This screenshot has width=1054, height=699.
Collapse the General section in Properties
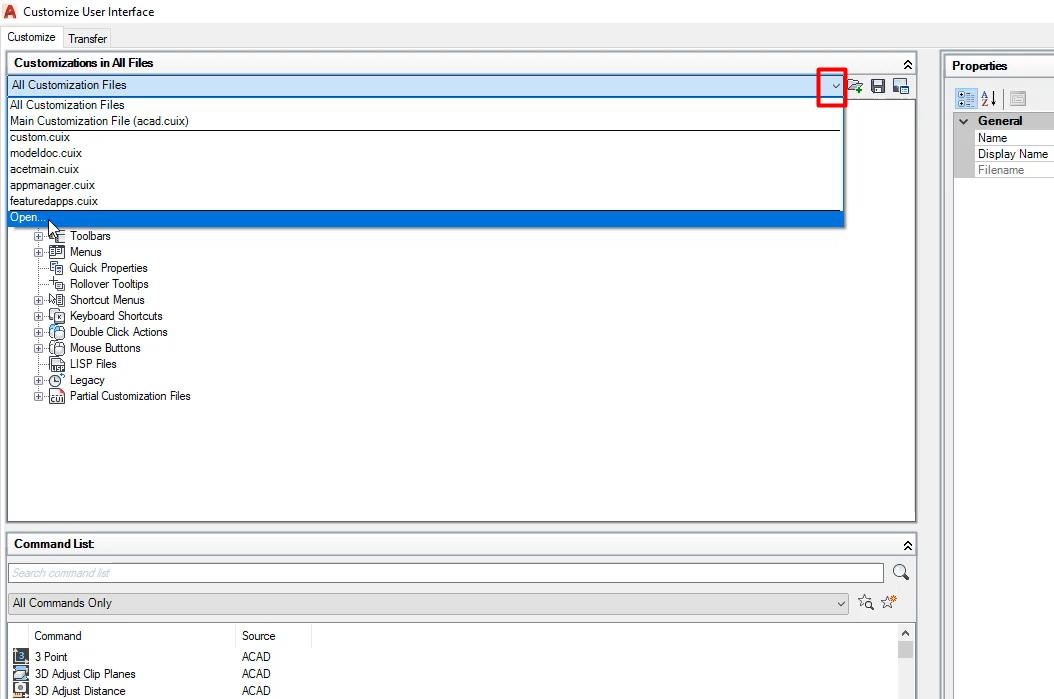(963, 120)
